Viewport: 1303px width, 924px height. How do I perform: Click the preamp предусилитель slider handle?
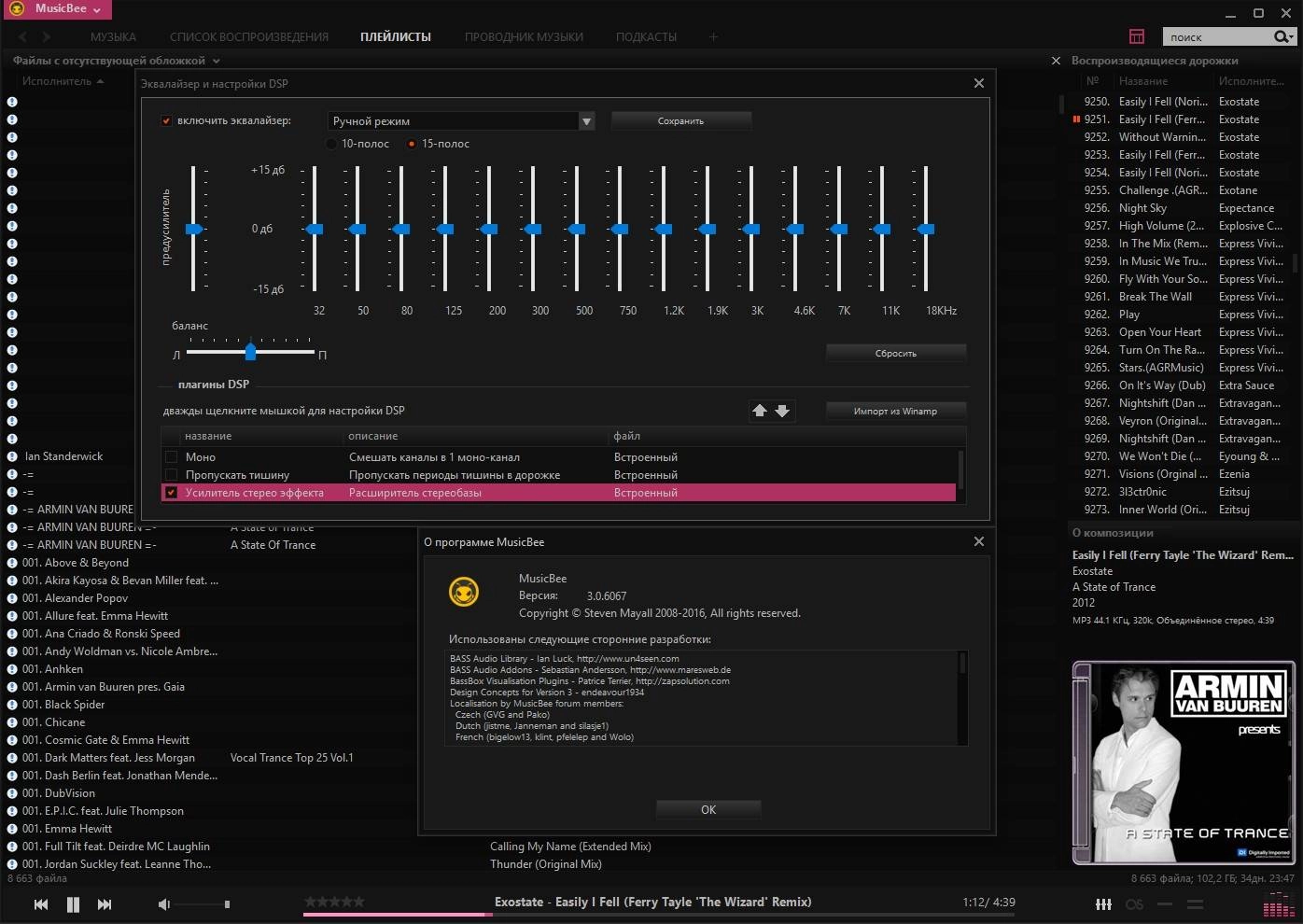coord(194,229)
